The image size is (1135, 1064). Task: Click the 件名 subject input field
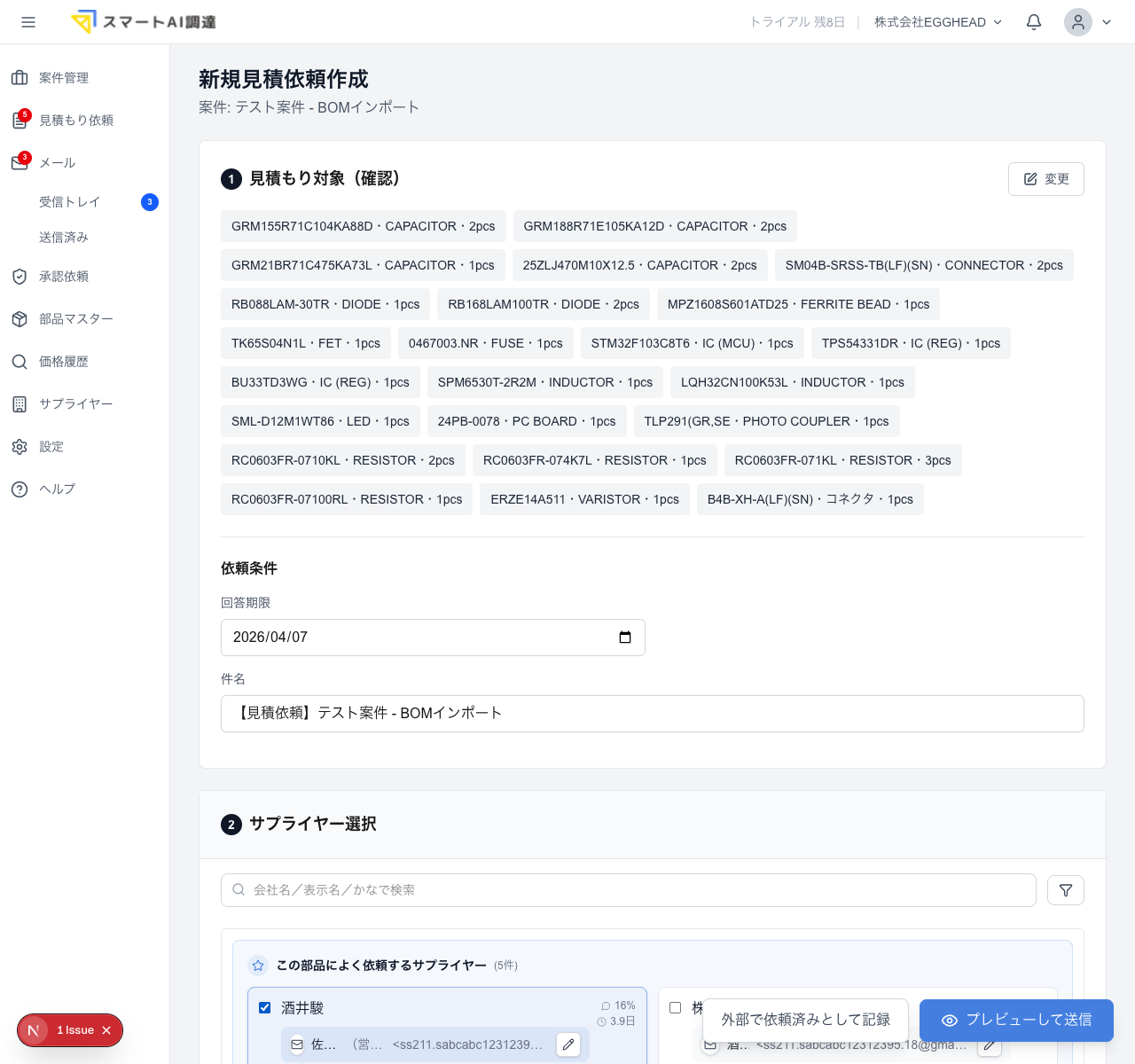(x=653, y=714)
